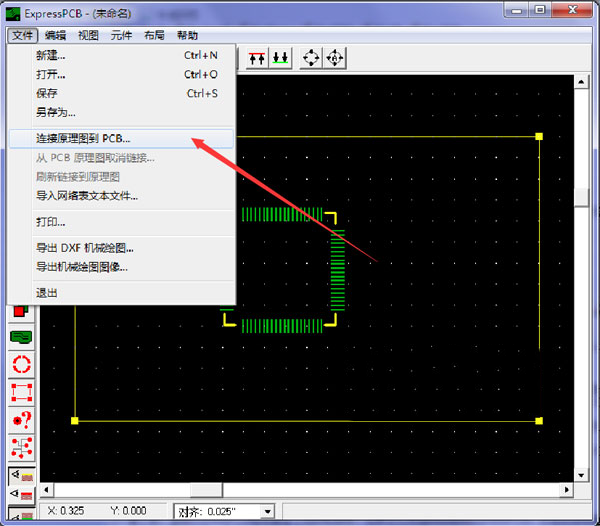Click the X: 0.325 coordinate readout
Image resolution: width=600 pixels, height=526 pixels.
[x=66, y=511]
